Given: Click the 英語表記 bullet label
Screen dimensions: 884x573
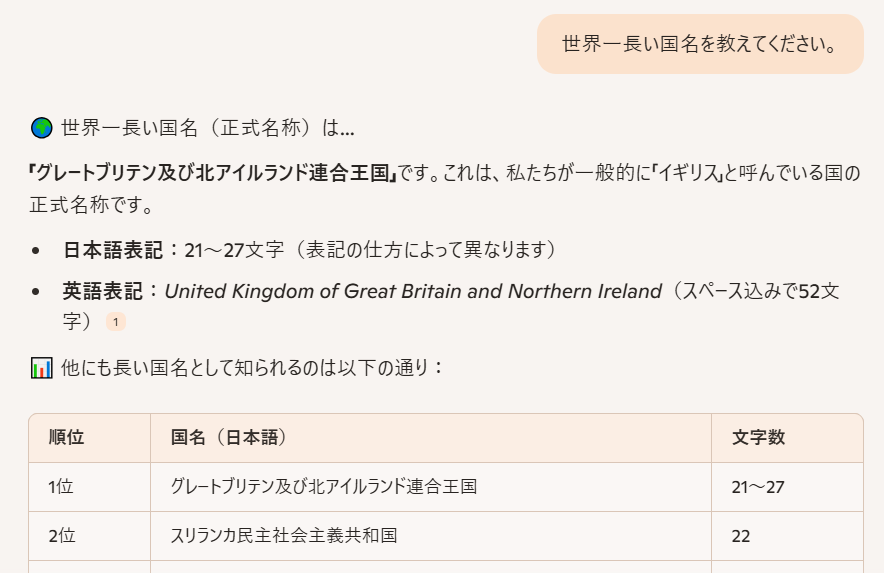Looking at the screenshot, I should (x=103, y=291).
